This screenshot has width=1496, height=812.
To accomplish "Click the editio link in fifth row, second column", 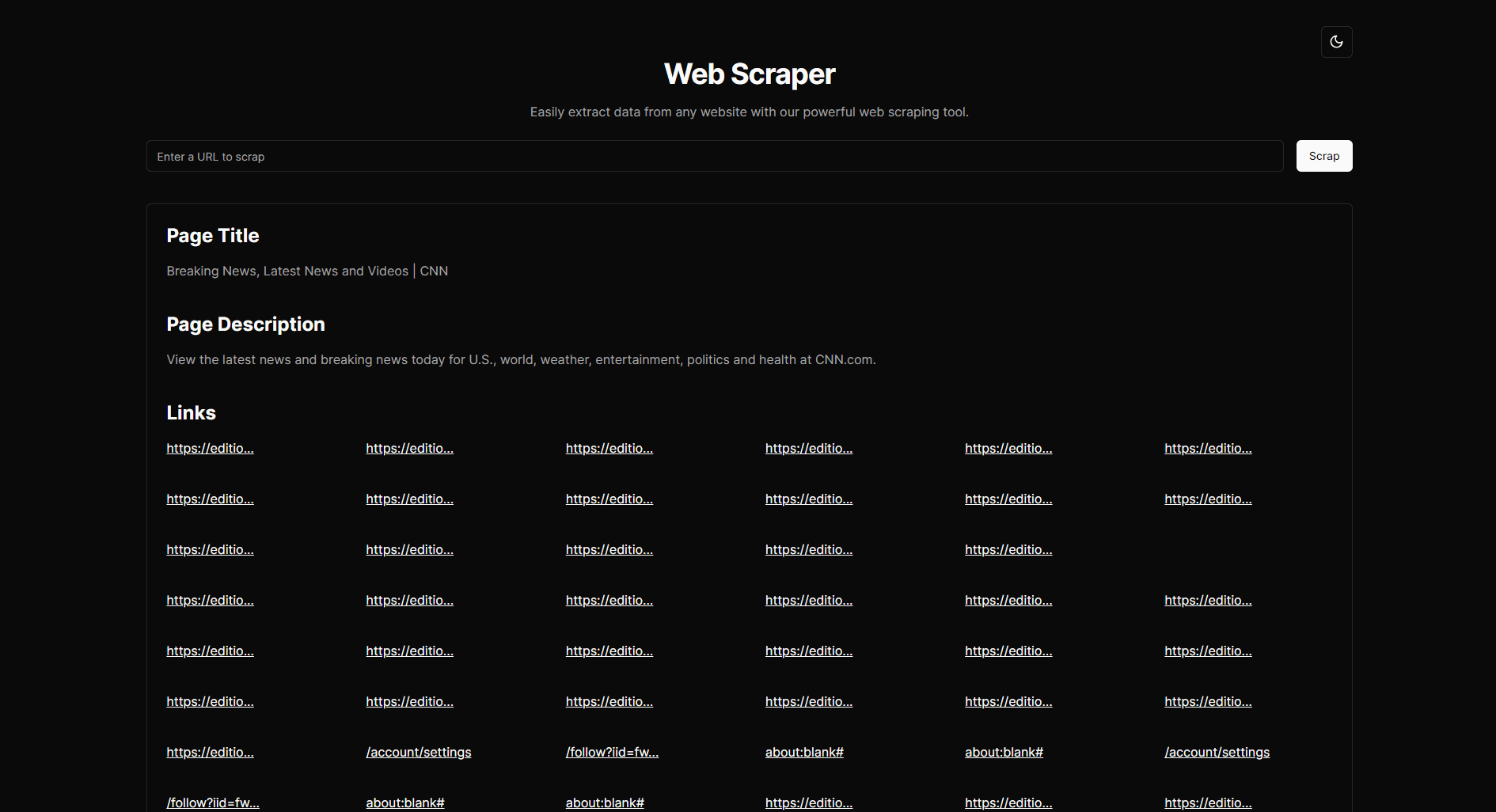I will [409, 651].
